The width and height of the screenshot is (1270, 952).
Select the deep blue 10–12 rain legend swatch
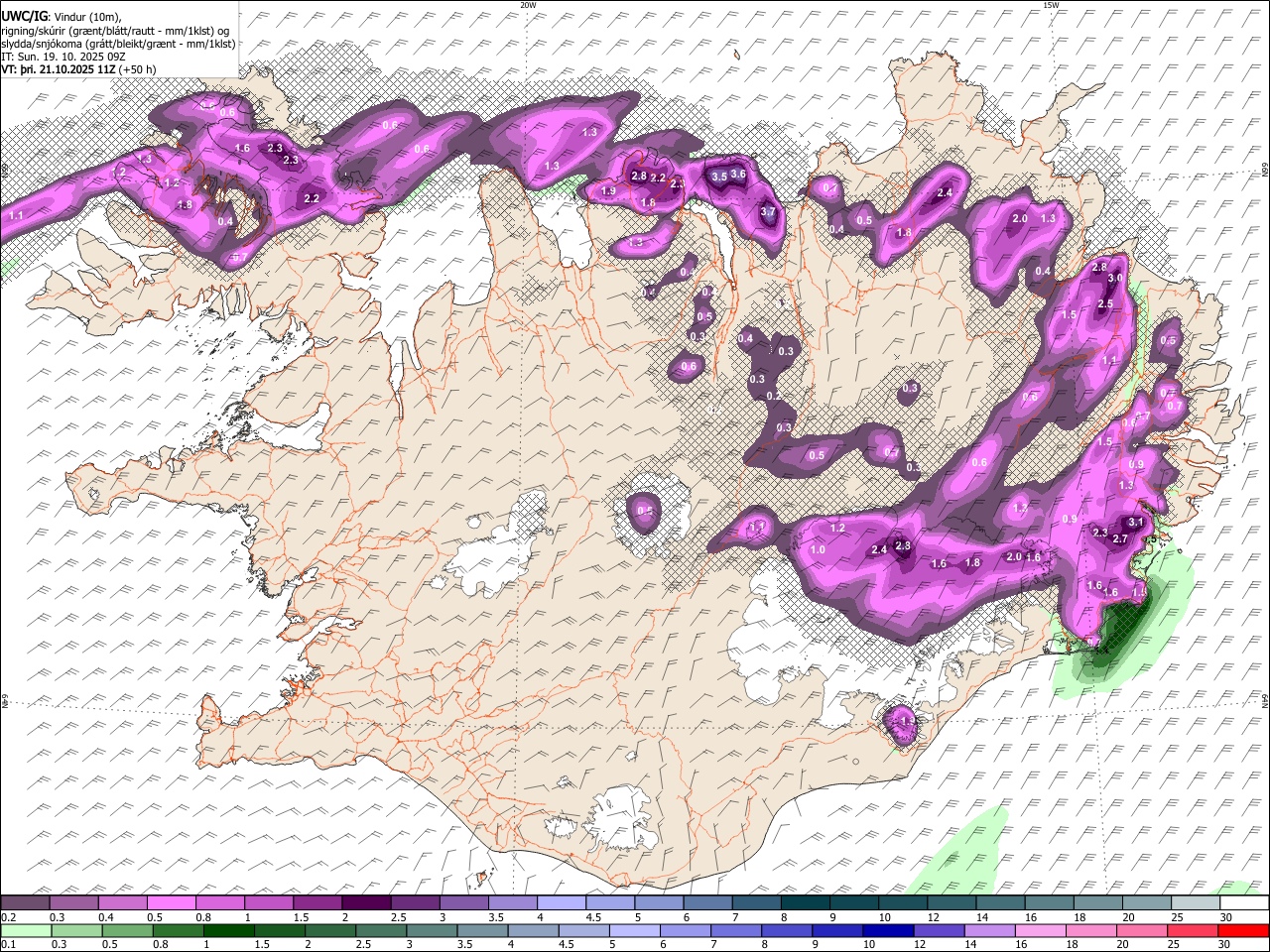(x=886, y=930)
